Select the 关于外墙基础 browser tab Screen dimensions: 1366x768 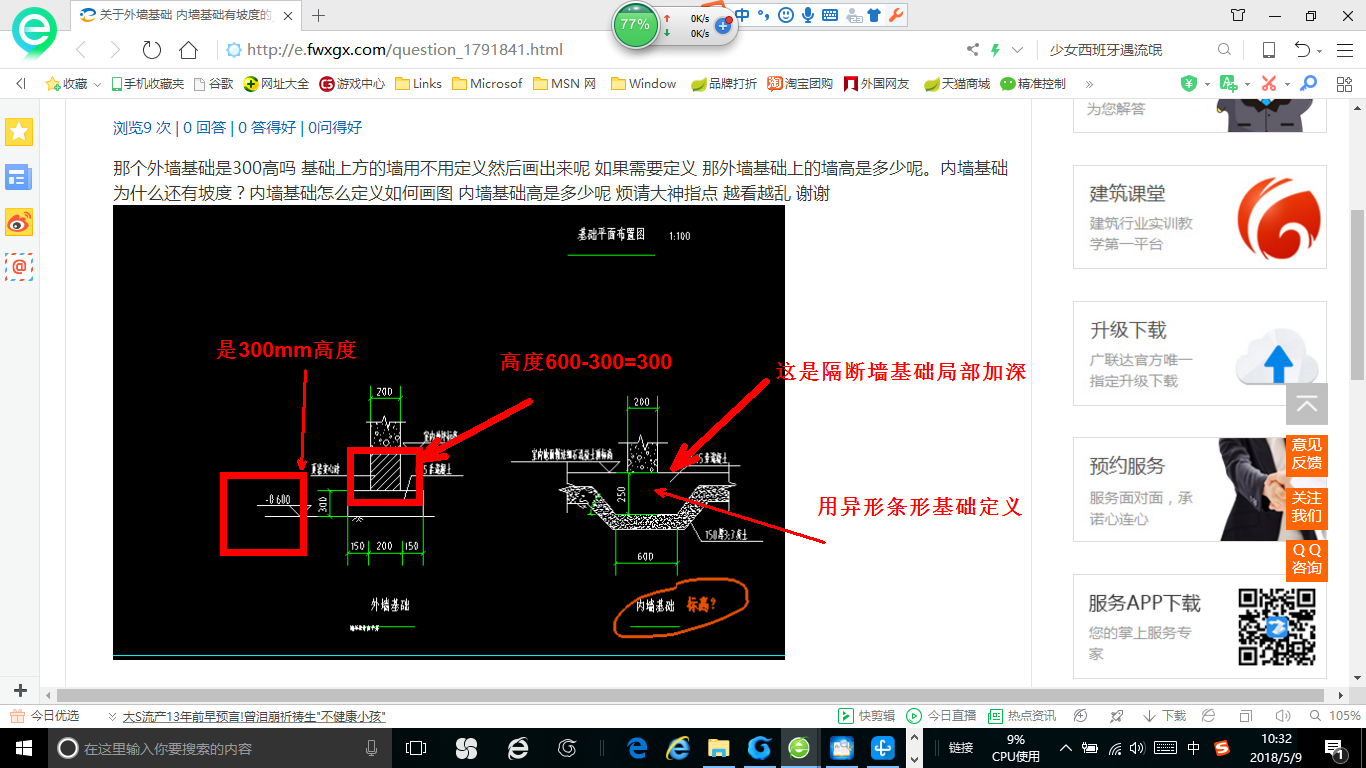tap(185, 15)
